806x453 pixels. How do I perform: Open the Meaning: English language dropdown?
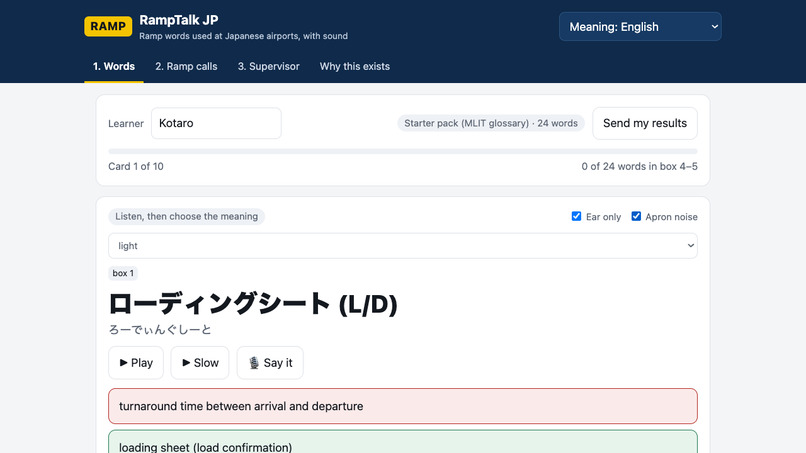640,27
